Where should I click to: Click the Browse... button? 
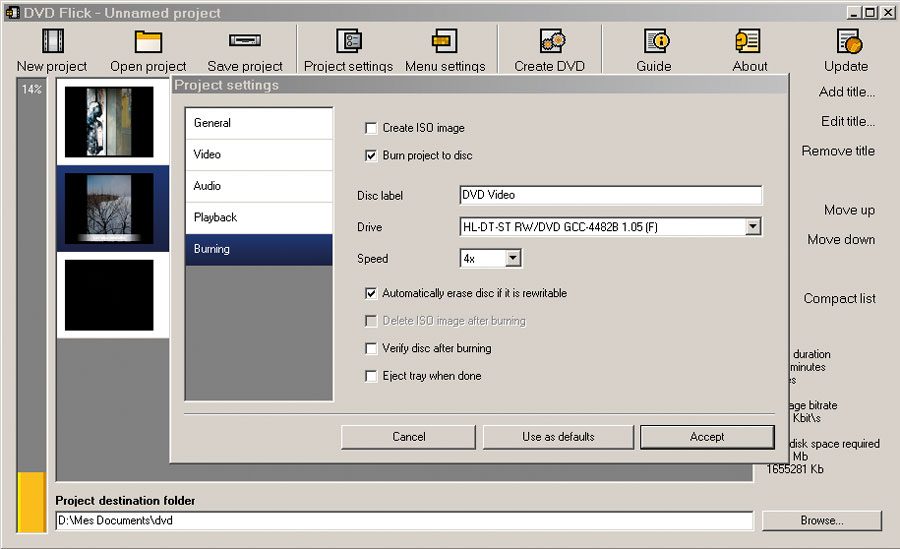tap(822, 521)
